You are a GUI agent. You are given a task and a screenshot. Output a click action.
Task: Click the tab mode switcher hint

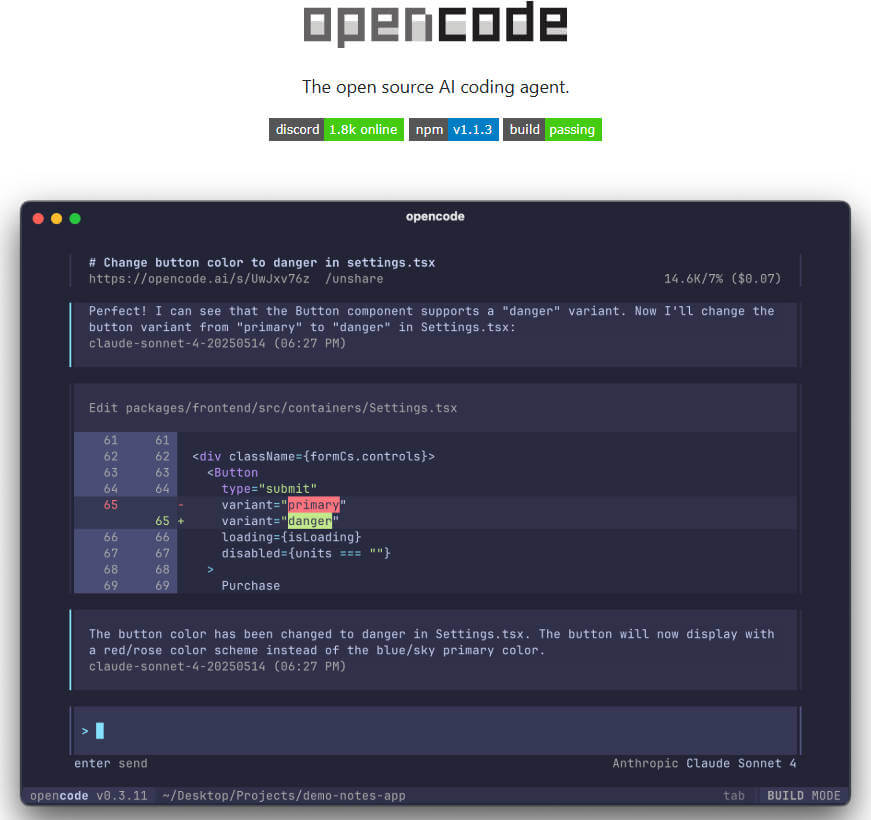[734, 795]
